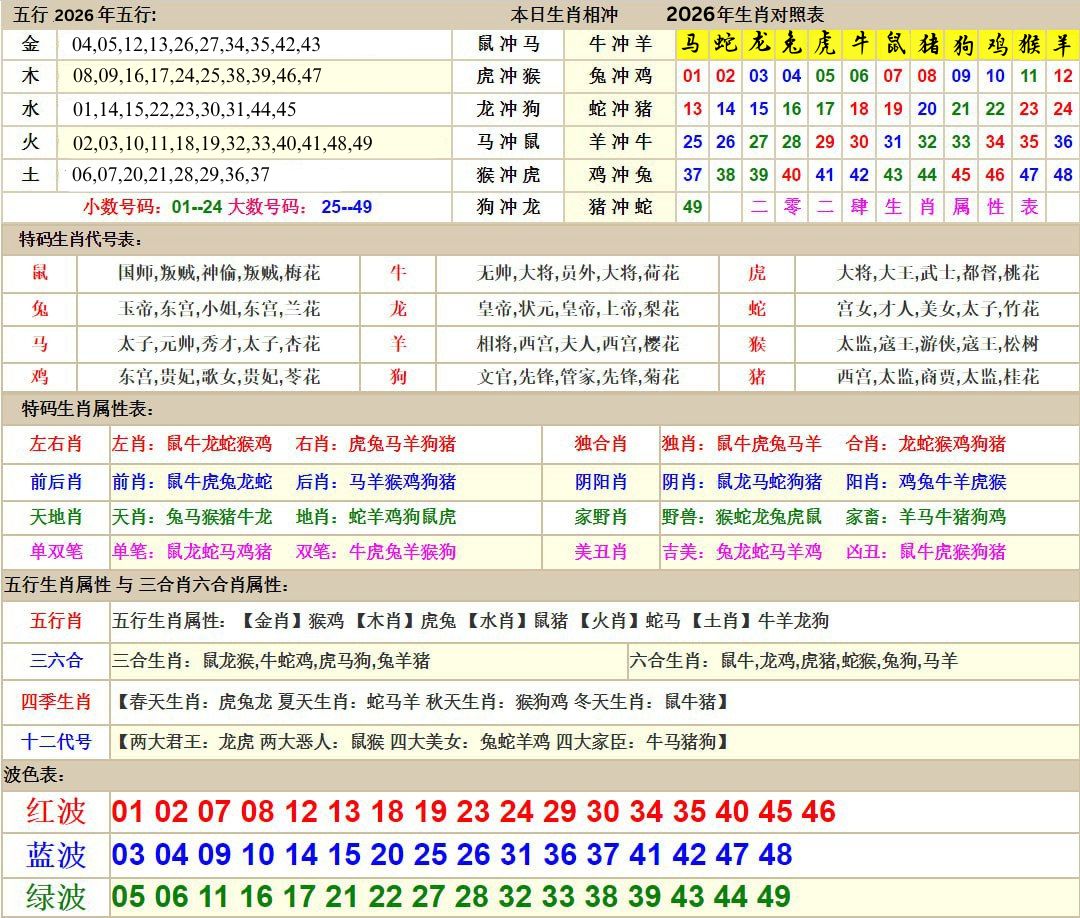Select the 火 five-elements row label
The image size is (1080, 918).
click(31, 142)
